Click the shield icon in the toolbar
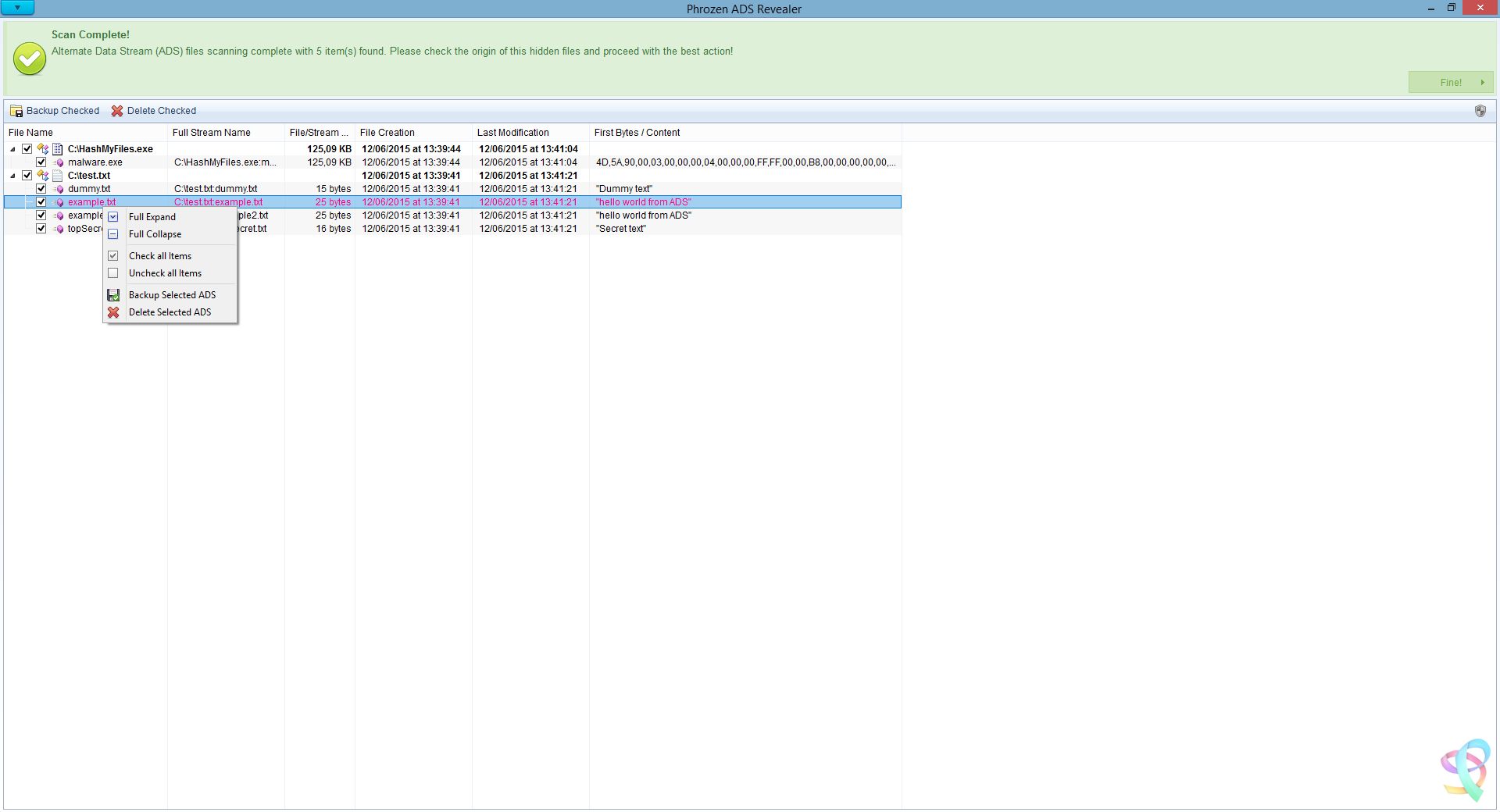This screenshot has width=1500, height=812. (1480, 111)
